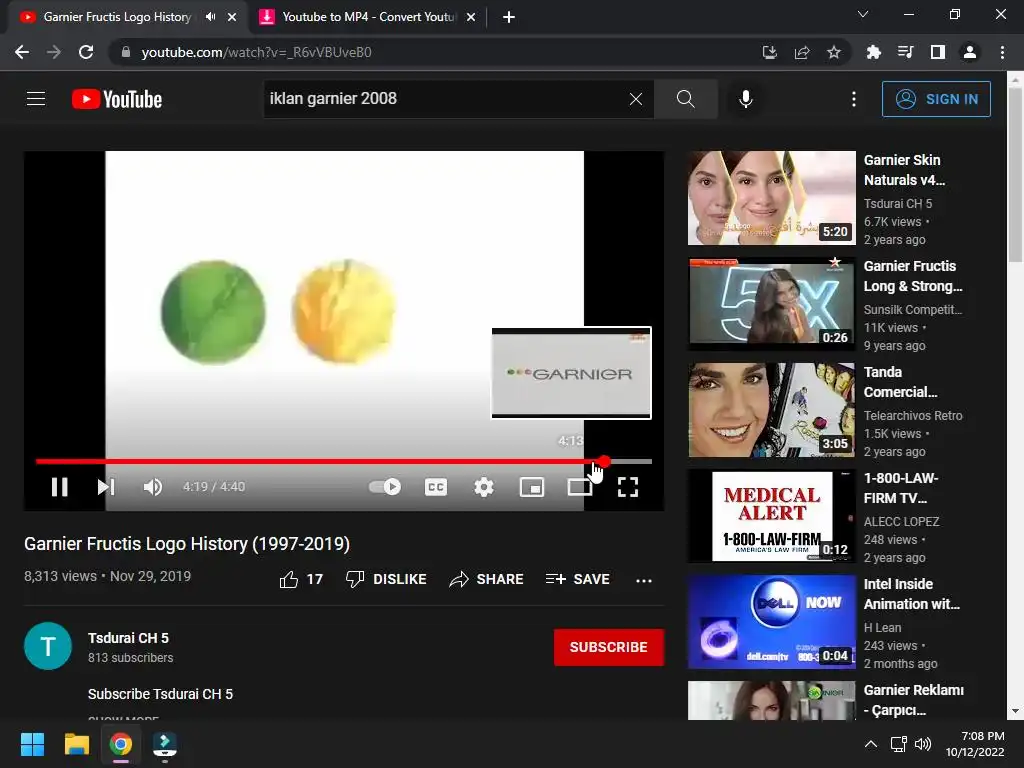
Task: Click the red progress scrubber handle
Action: (604, 461)
